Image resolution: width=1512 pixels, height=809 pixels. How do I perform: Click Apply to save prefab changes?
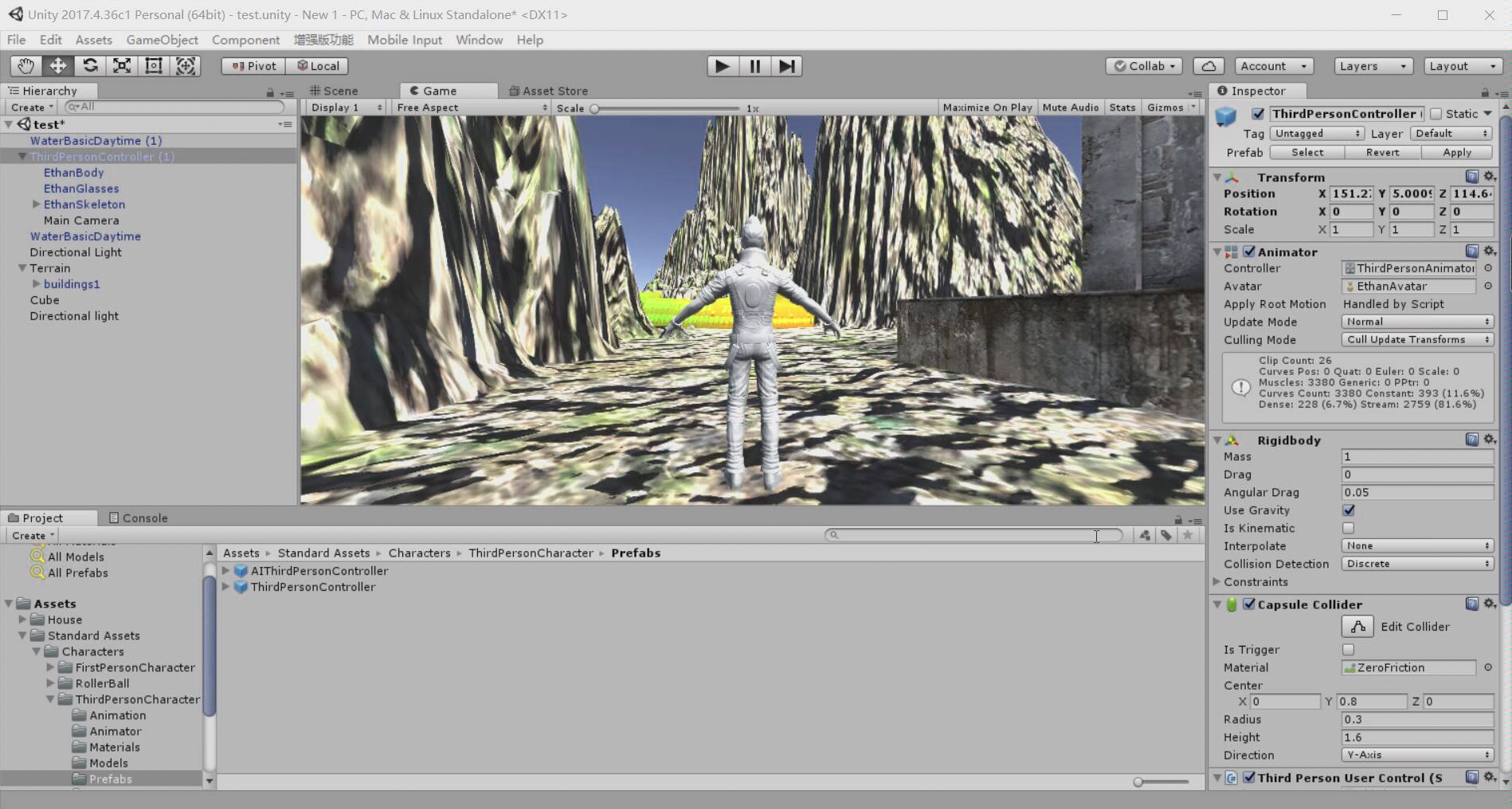(1457, 152)
